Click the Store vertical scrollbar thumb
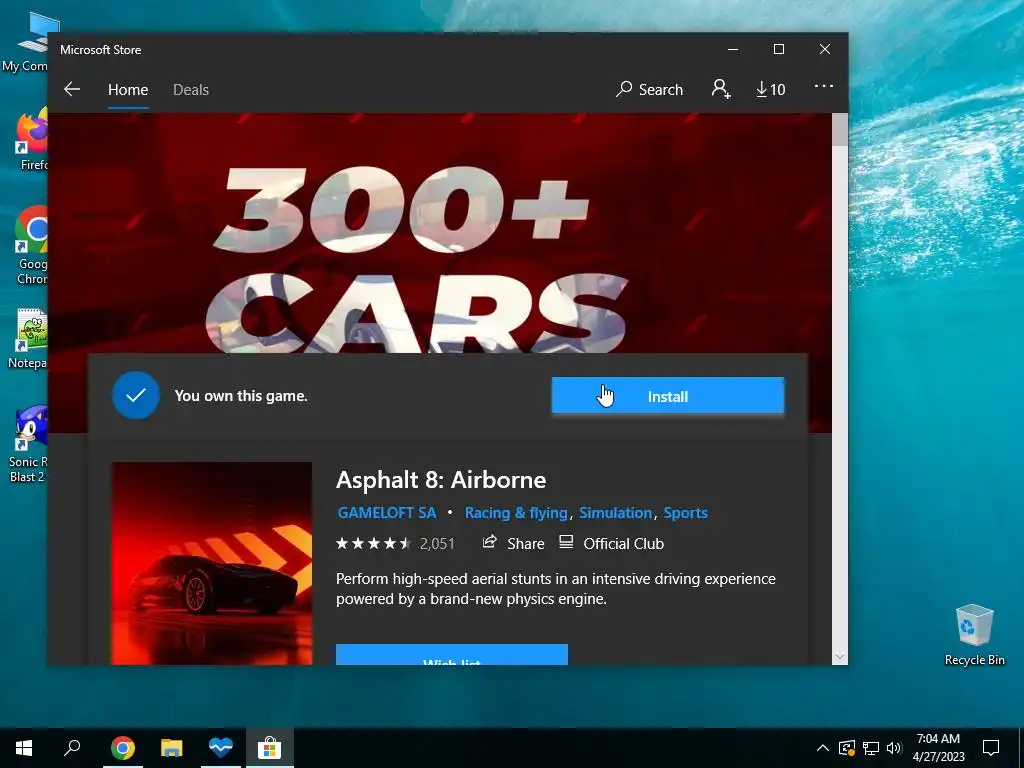Viewport: 1024px width, 768px height. (840, 129)
